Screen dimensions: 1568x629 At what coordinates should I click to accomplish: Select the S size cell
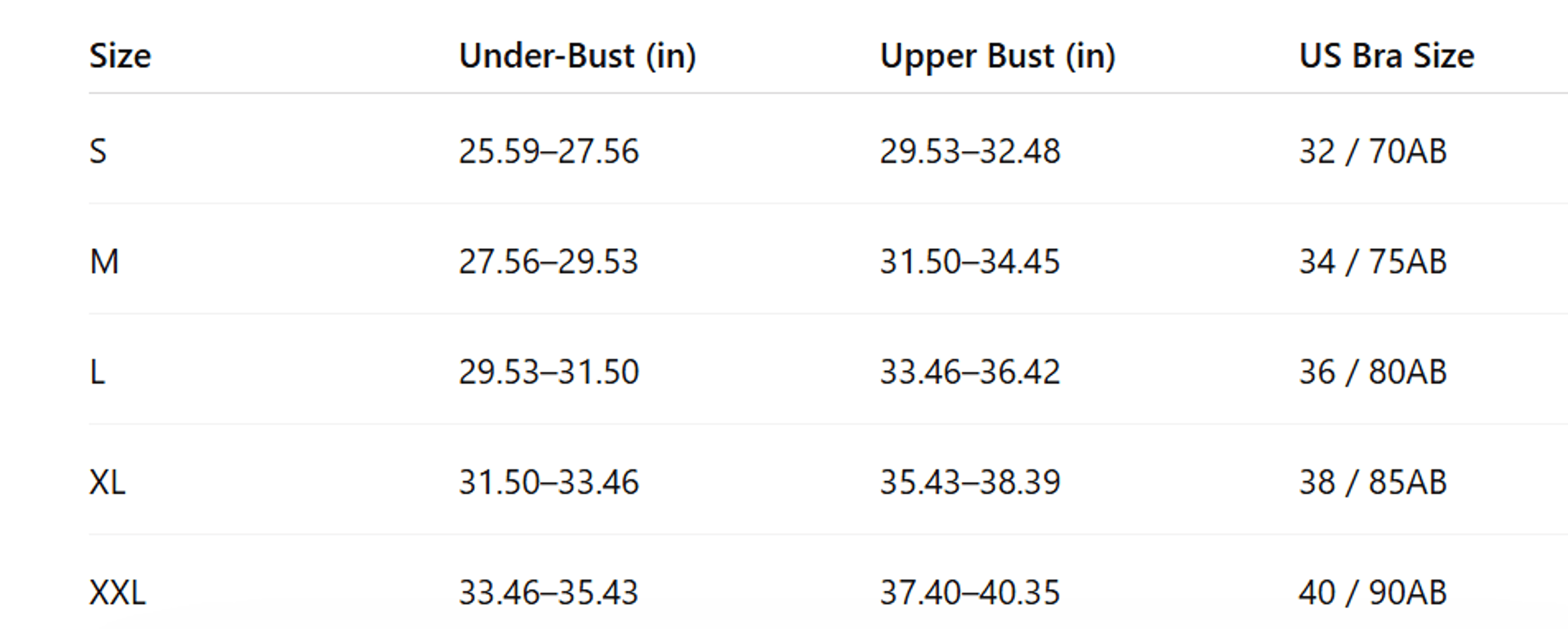(98, 151)
